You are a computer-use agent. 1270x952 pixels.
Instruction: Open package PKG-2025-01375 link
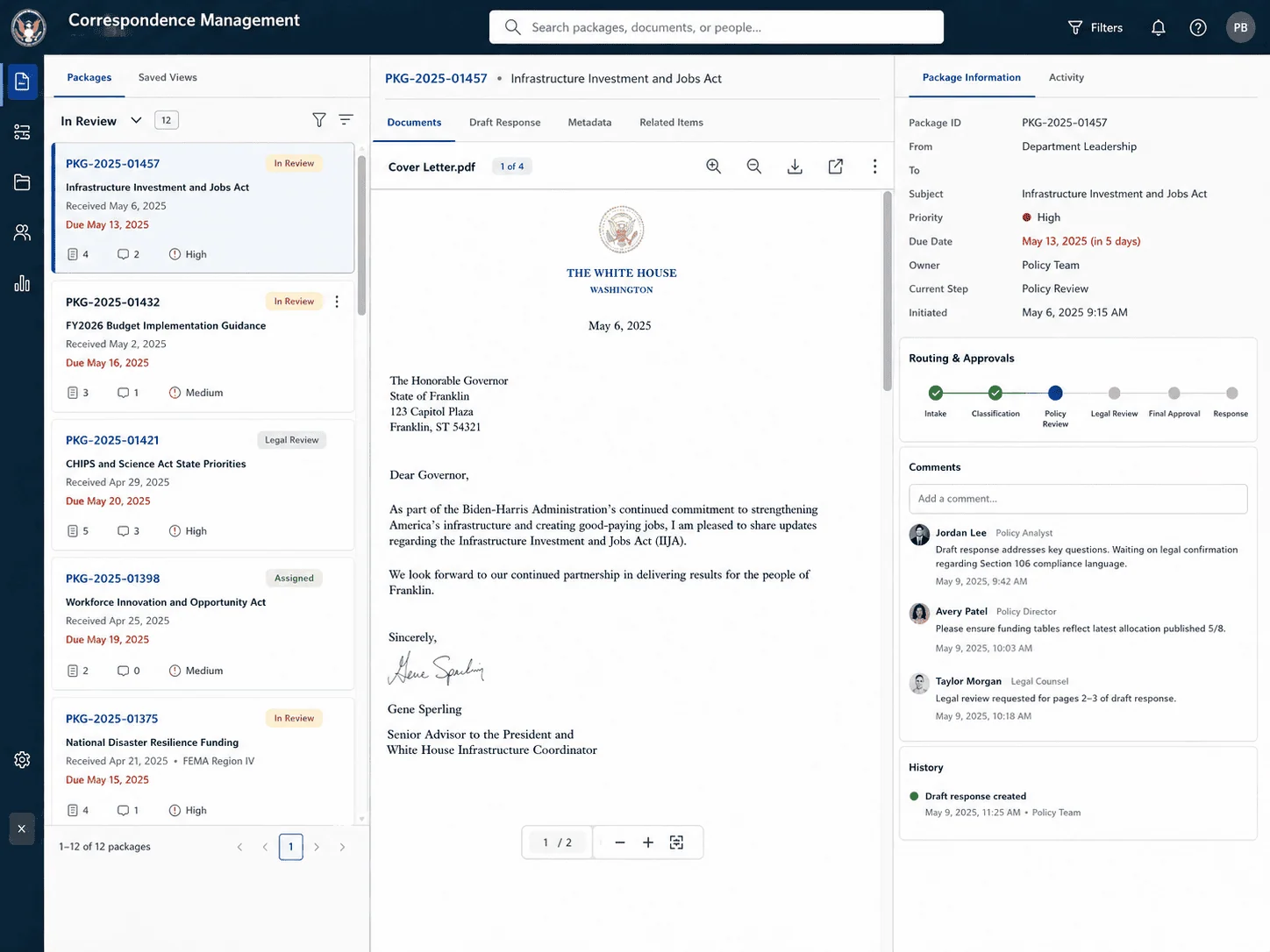point(112,719)
